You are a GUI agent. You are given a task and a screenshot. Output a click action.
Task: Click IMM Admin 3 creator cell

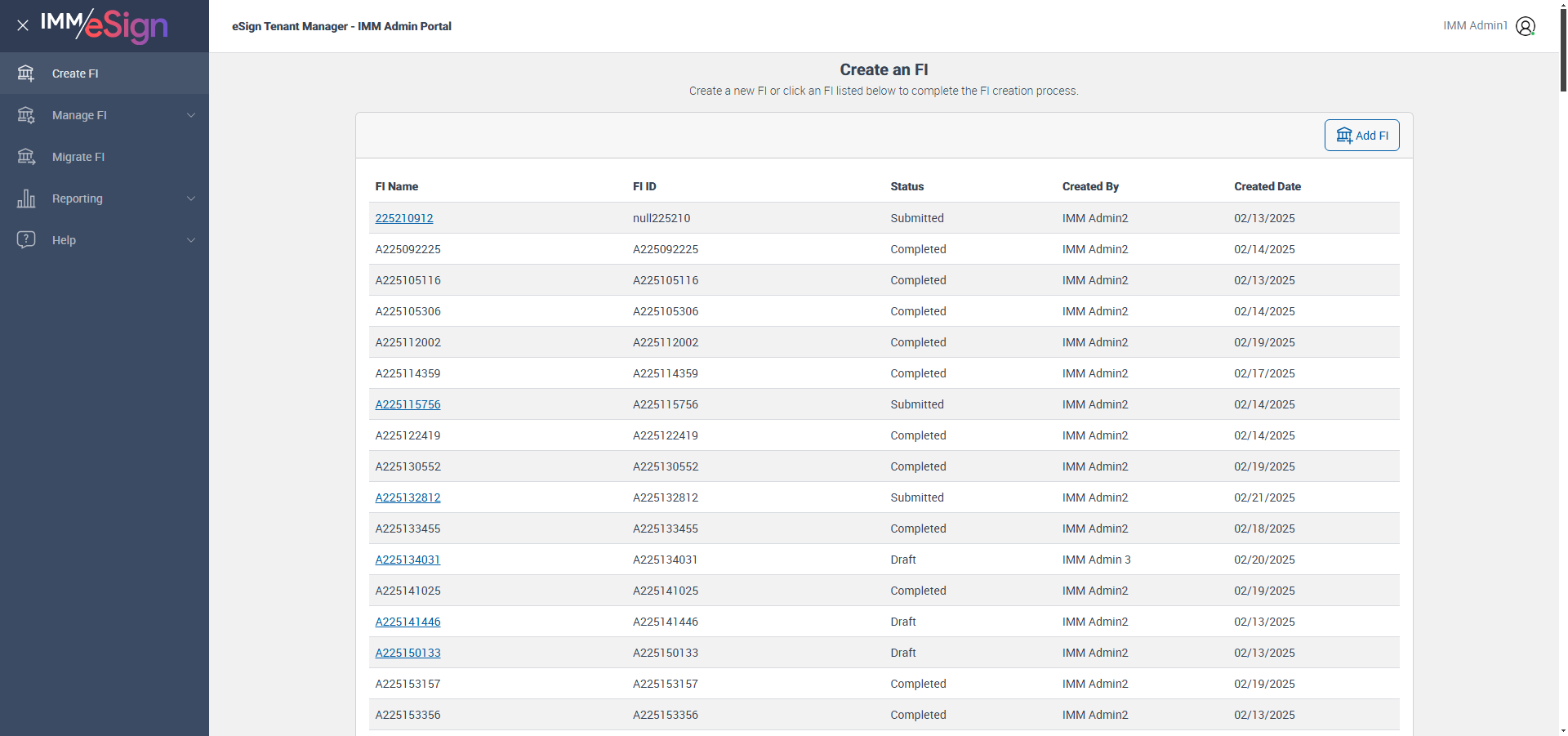point(1097,560)
